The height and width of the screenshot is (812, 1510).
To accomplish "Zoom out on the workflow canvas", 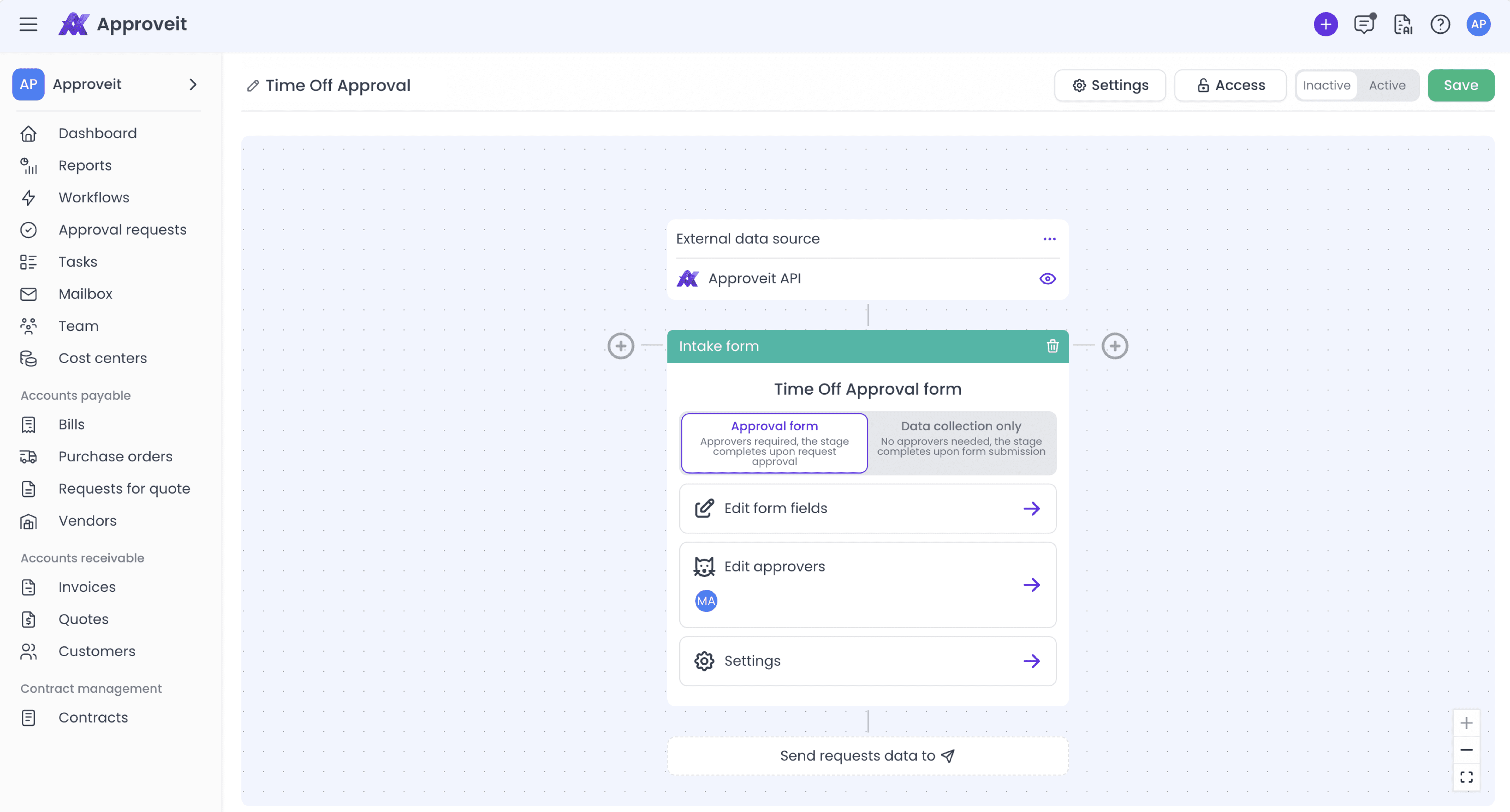I will tap(1466, 750).
